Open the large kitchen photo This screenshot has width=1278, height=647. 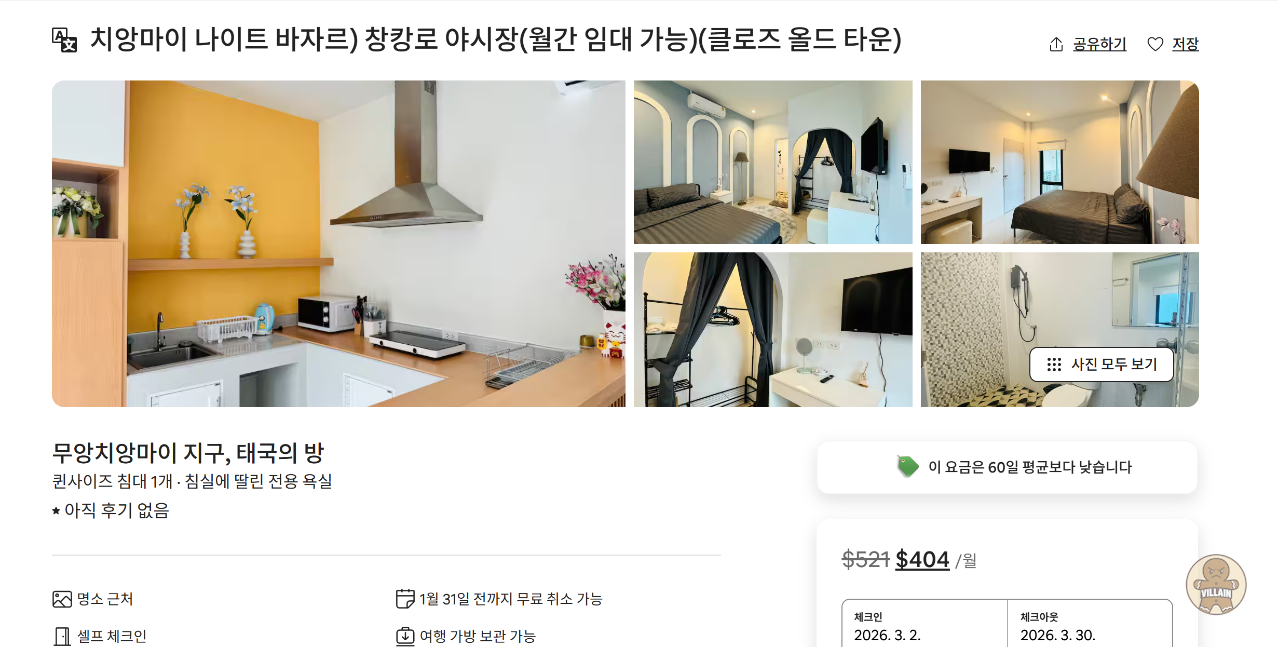pos(339,244)
